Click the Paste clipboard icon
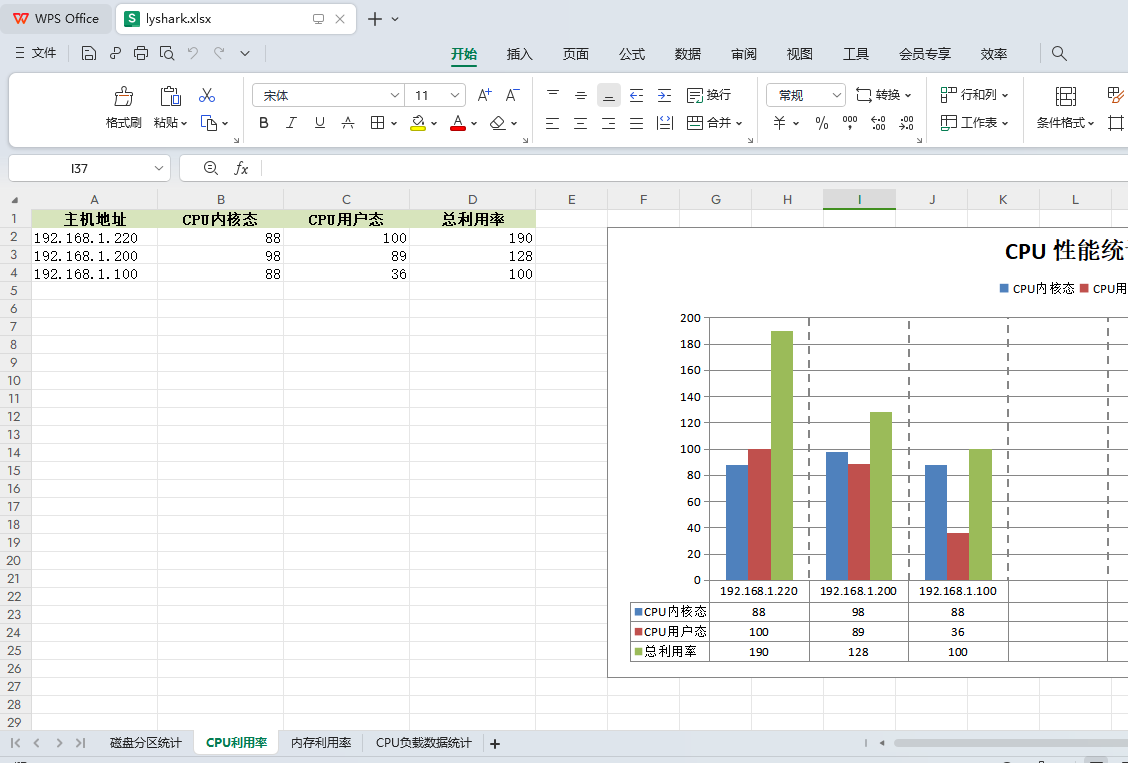 (x=170, y=96)
